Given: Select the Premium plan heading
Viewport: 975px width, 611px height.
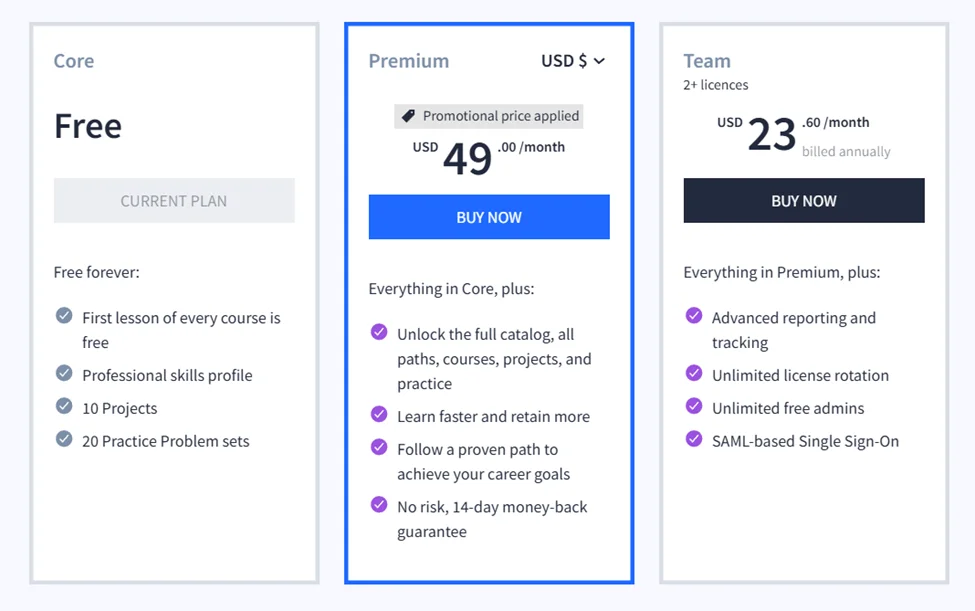Looking at the screenshot, I should tap(408, 61).
